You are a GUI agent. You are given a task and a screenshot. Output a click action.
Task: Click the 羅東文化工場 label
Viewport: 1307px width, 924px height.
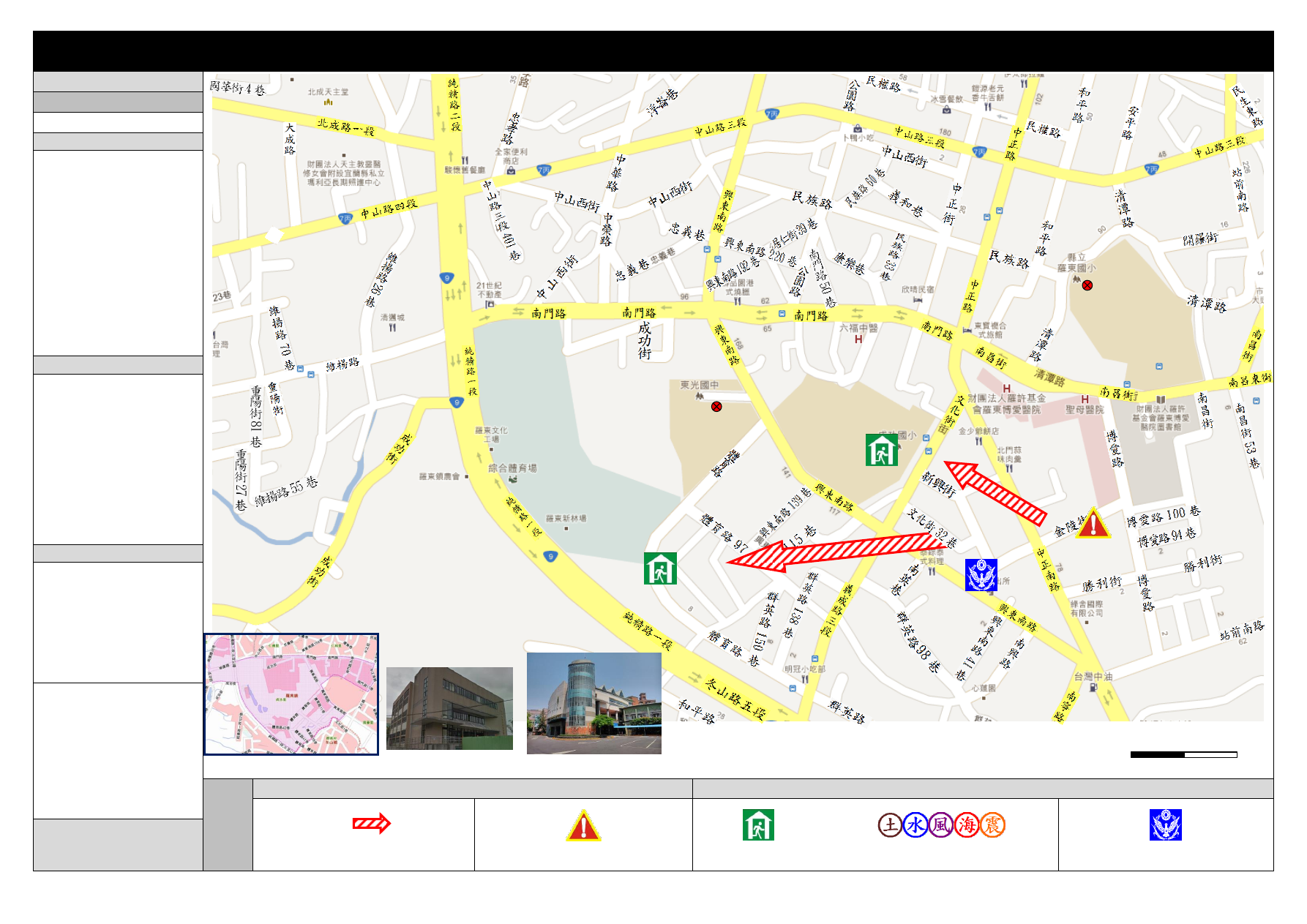pyautogui.click(x=492, y=435)
